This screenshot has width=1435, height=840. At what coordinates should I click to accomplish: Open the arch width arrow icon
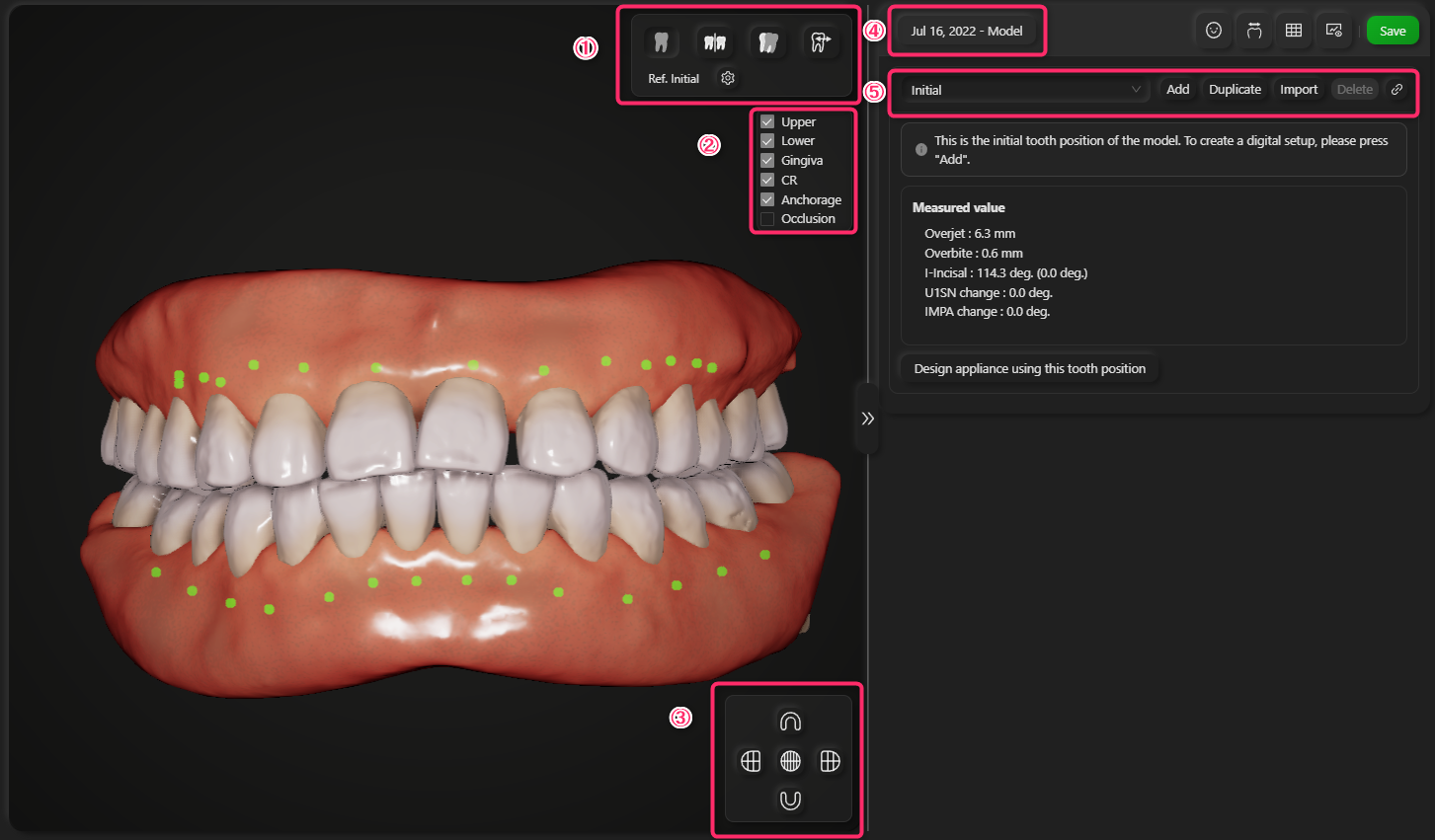click(x=1254, y=31)
